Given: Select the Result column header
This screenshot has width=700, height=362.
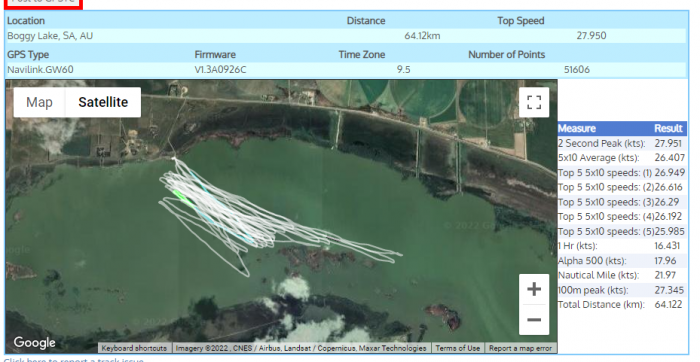Looking at the screenshot, I should pos(668,129).
